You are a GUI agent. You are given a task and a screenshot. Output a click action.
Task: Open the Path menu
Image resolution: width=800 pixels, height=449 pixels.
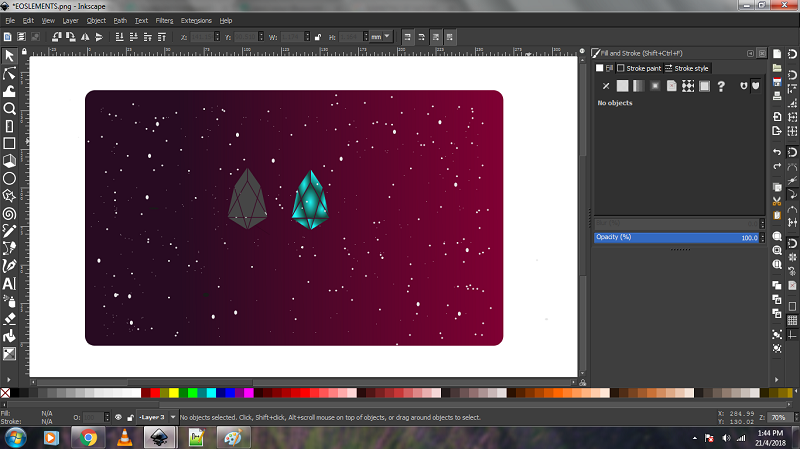[x=120, y=20]
